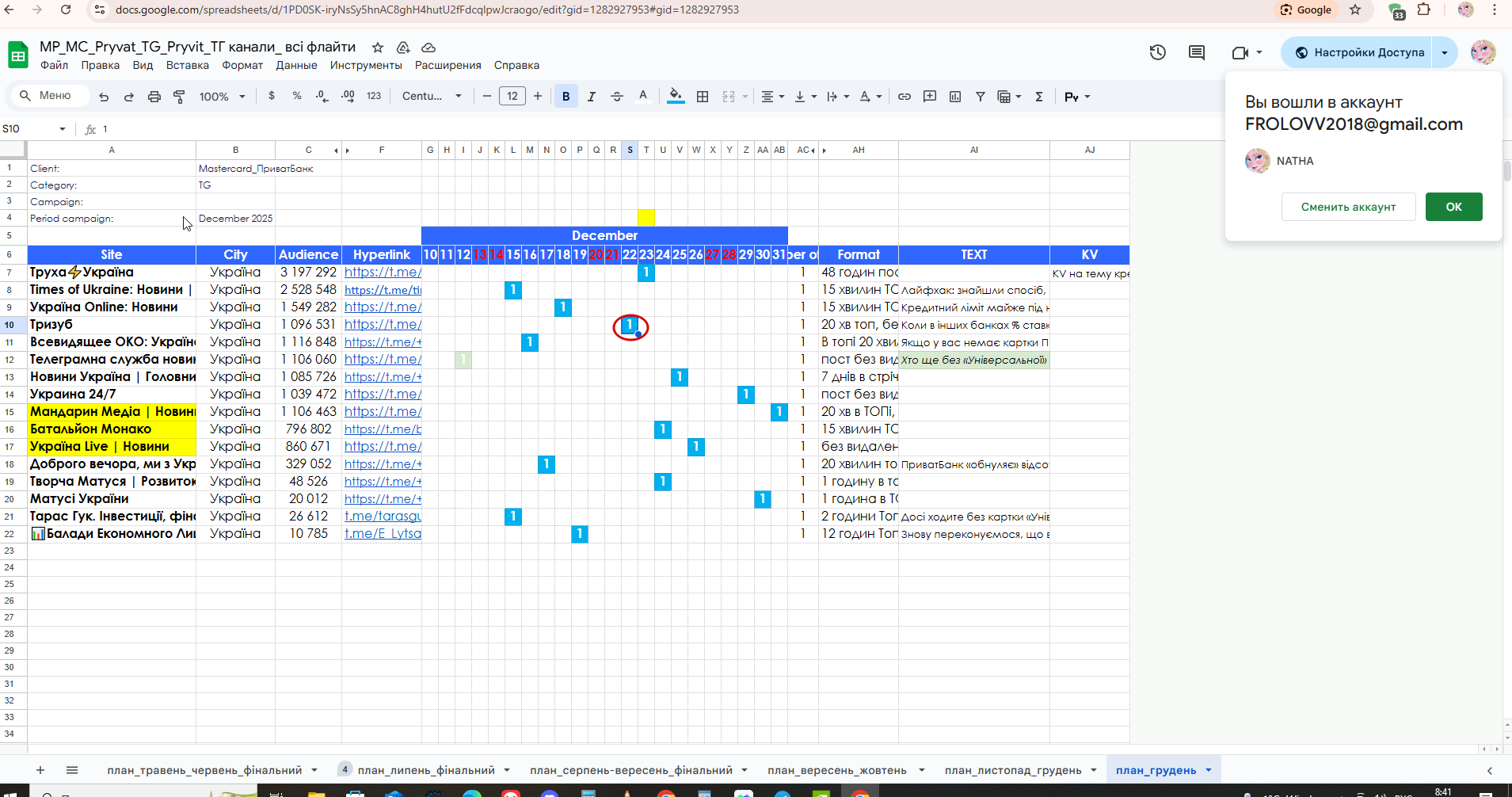Open the Данные menu
The width and height of the screenshot is (1512, 797).
click(x=296, y=65)
